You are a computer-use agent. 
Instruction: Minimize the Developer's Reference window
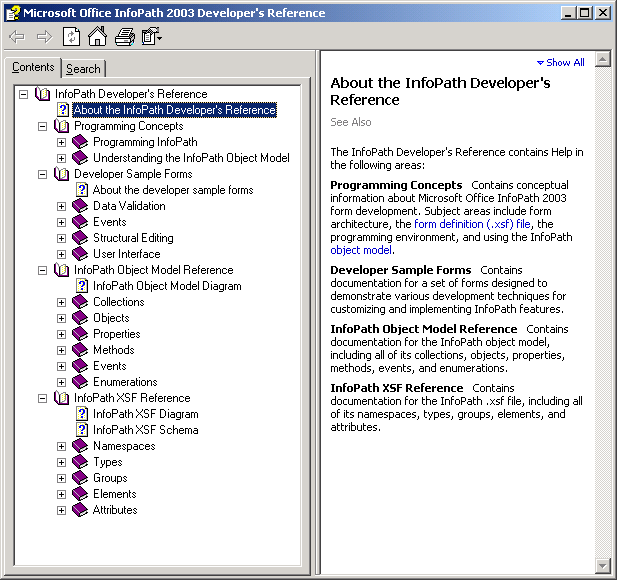(x=568, y=13)
